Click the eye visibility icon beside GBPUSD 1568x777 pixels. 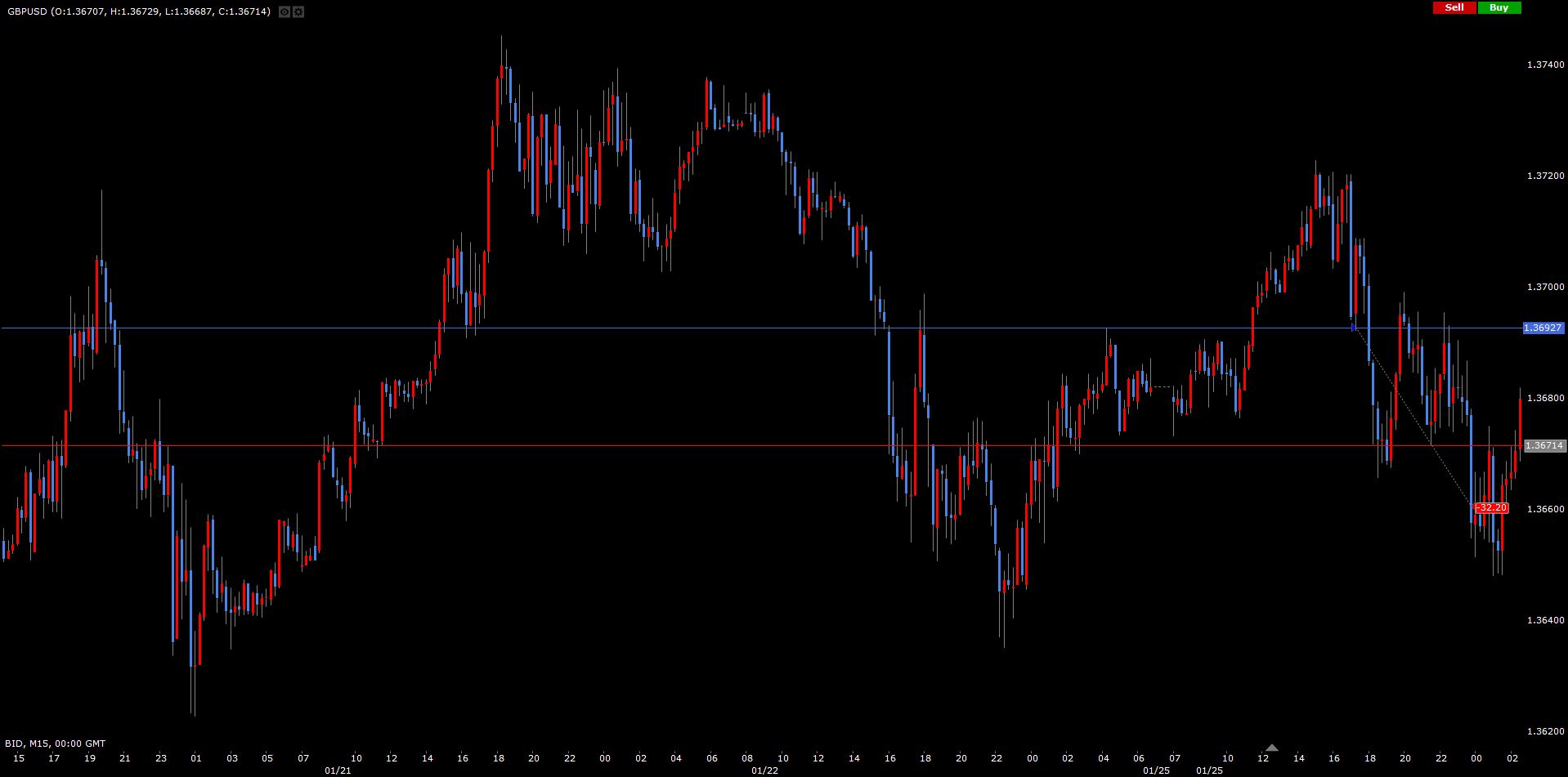[x=284, y=12]
